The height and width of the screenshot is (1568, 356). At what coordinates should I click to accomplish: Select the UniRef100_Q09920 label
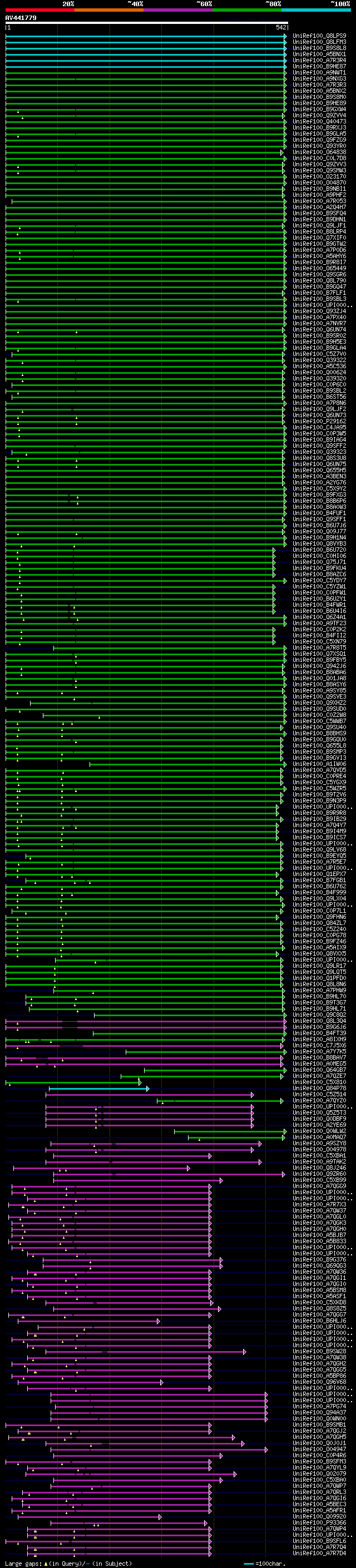(x=319, y=1517)
